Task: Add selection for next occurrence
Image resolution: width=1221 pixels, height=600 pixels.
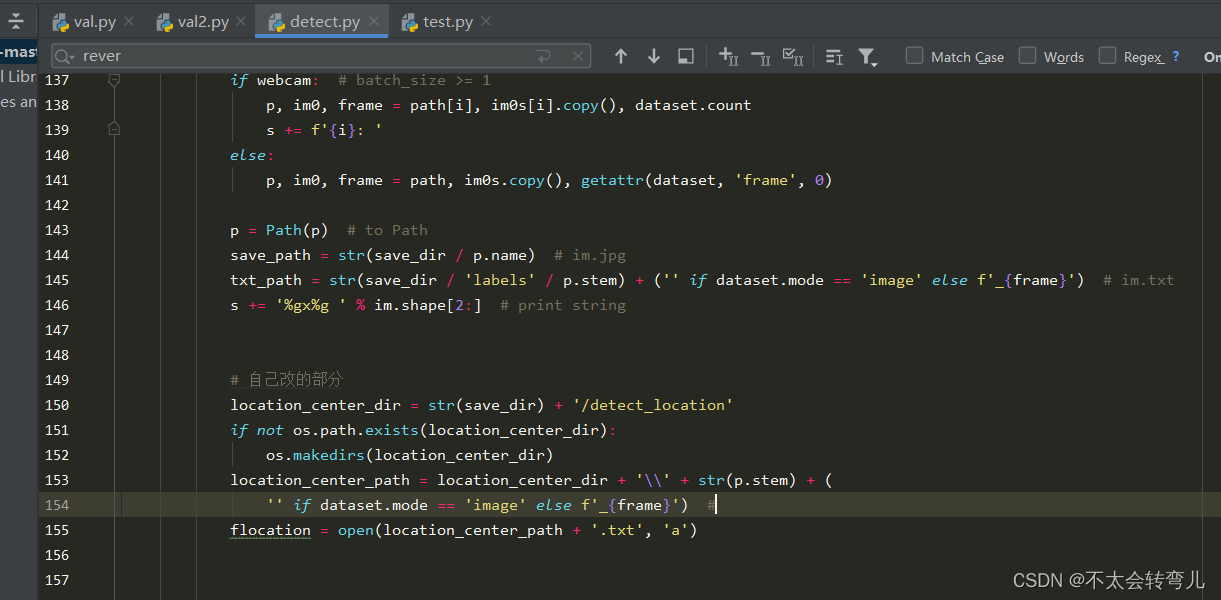Action: (x=728, y=57)
